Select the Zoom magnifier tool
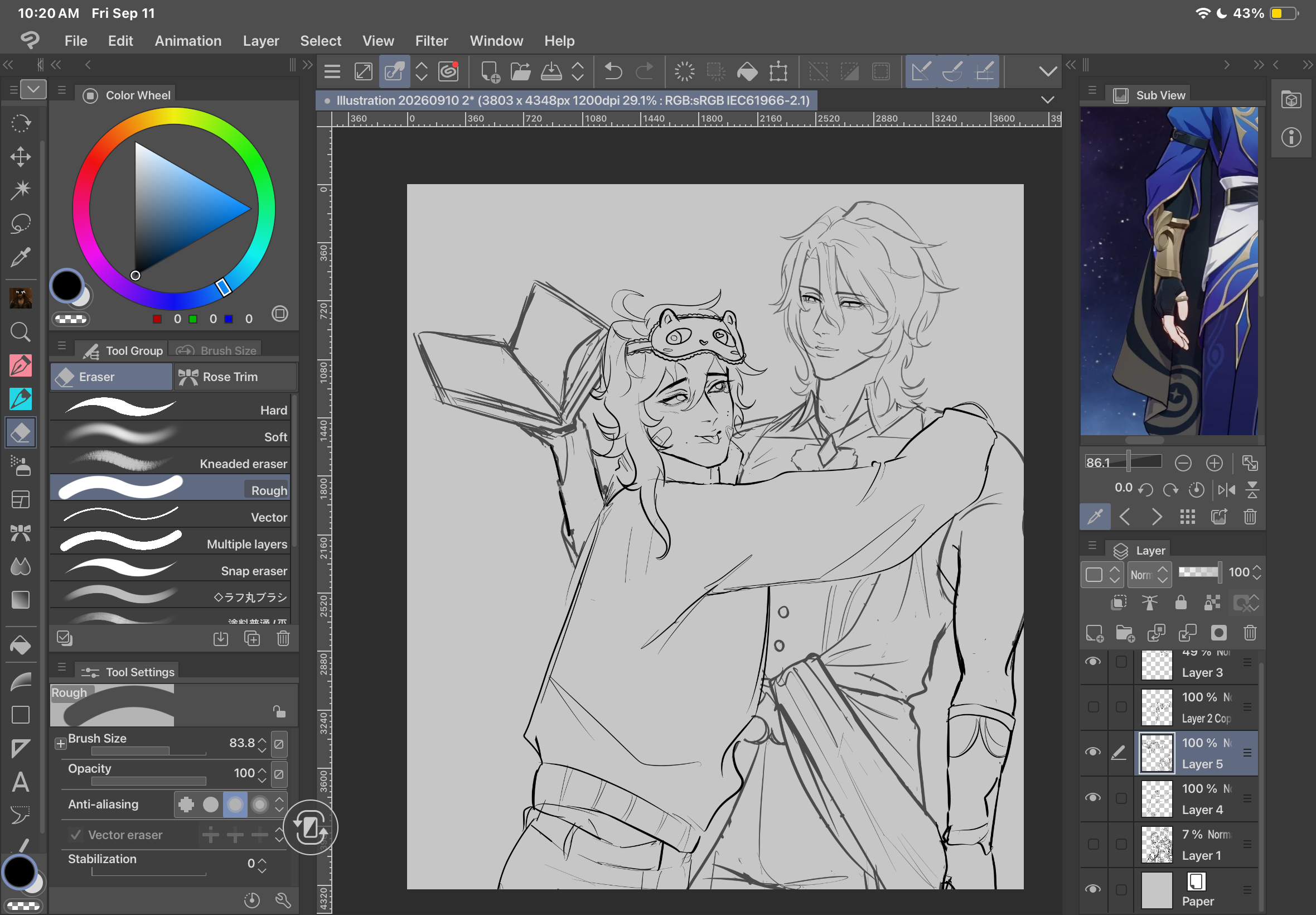1316x915 pixels. pyautogui.click(x=21, y=332)
